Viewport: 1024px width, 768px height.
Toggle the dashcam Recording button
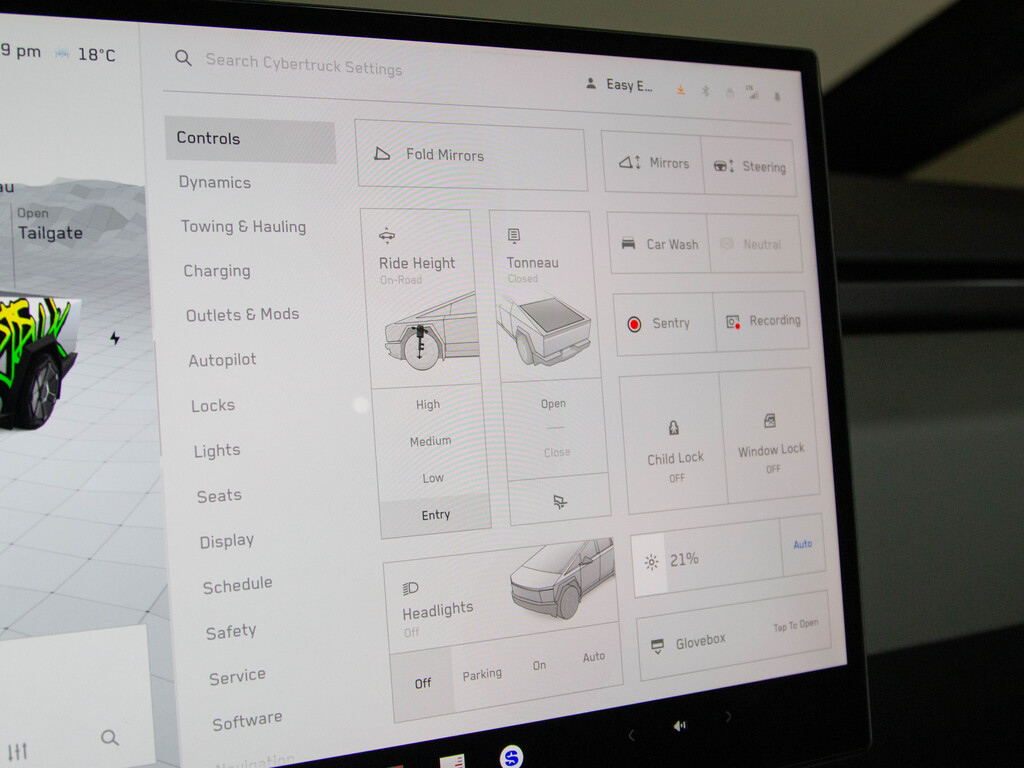click(x=761, y=321)
